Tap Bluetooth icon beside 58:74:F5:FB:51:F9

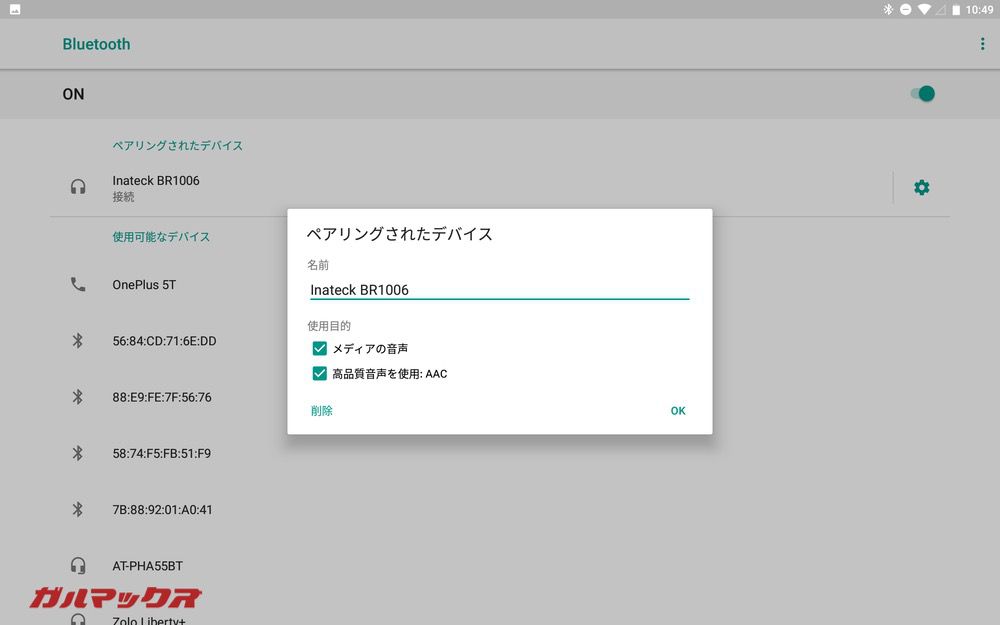click(x=78, y=453)
